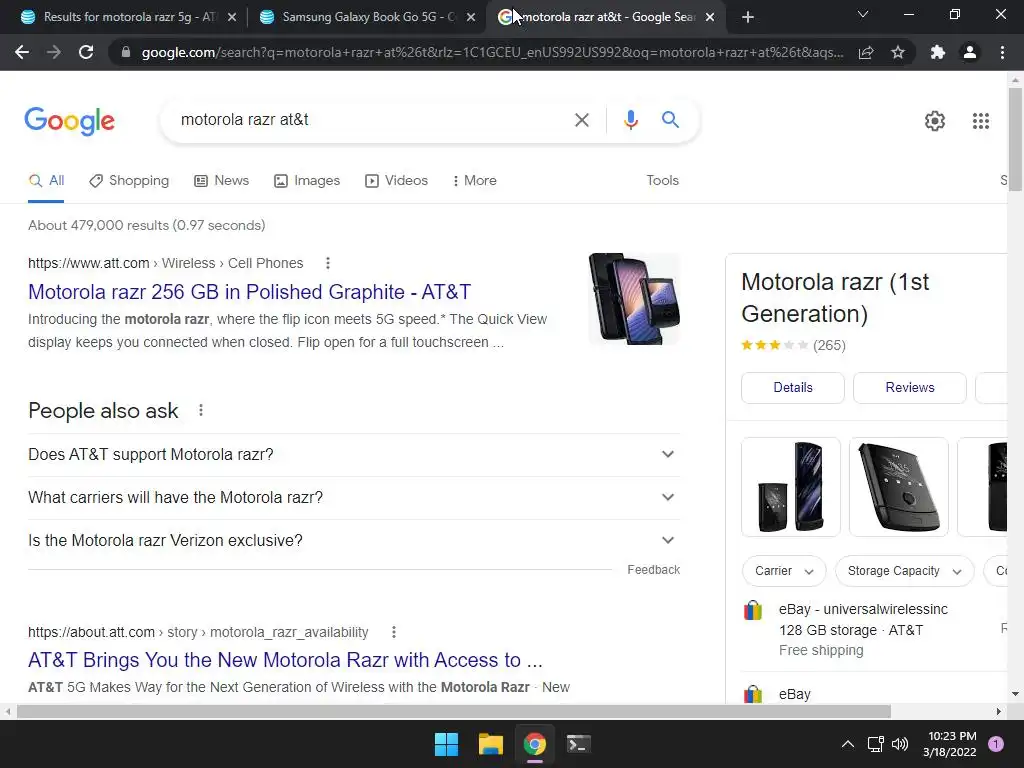Open the Chrome three-dot menu
Screen dimensions: 1024x768
coord(1002,52)
